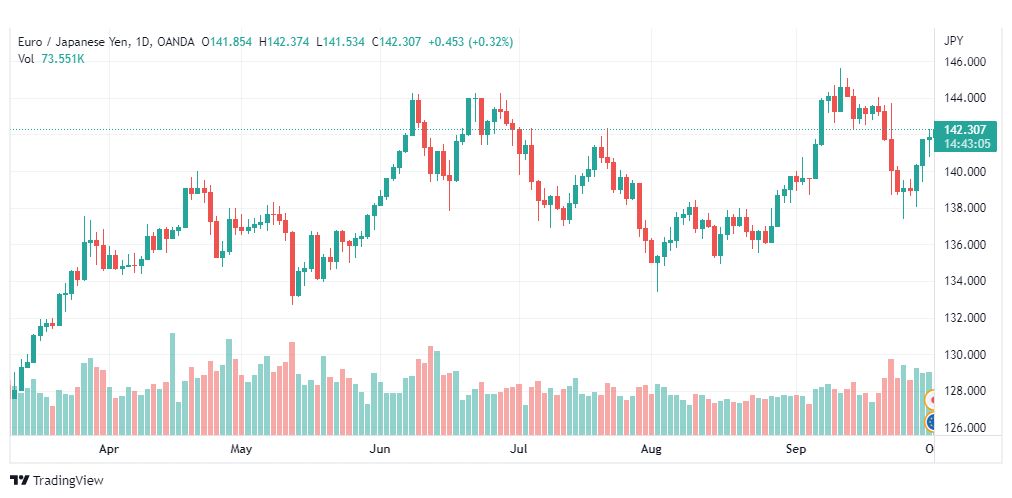Click the +0.453 (+0.32%) change value
The width and height of the screenshot is (1012, 498).
point(471,42)
